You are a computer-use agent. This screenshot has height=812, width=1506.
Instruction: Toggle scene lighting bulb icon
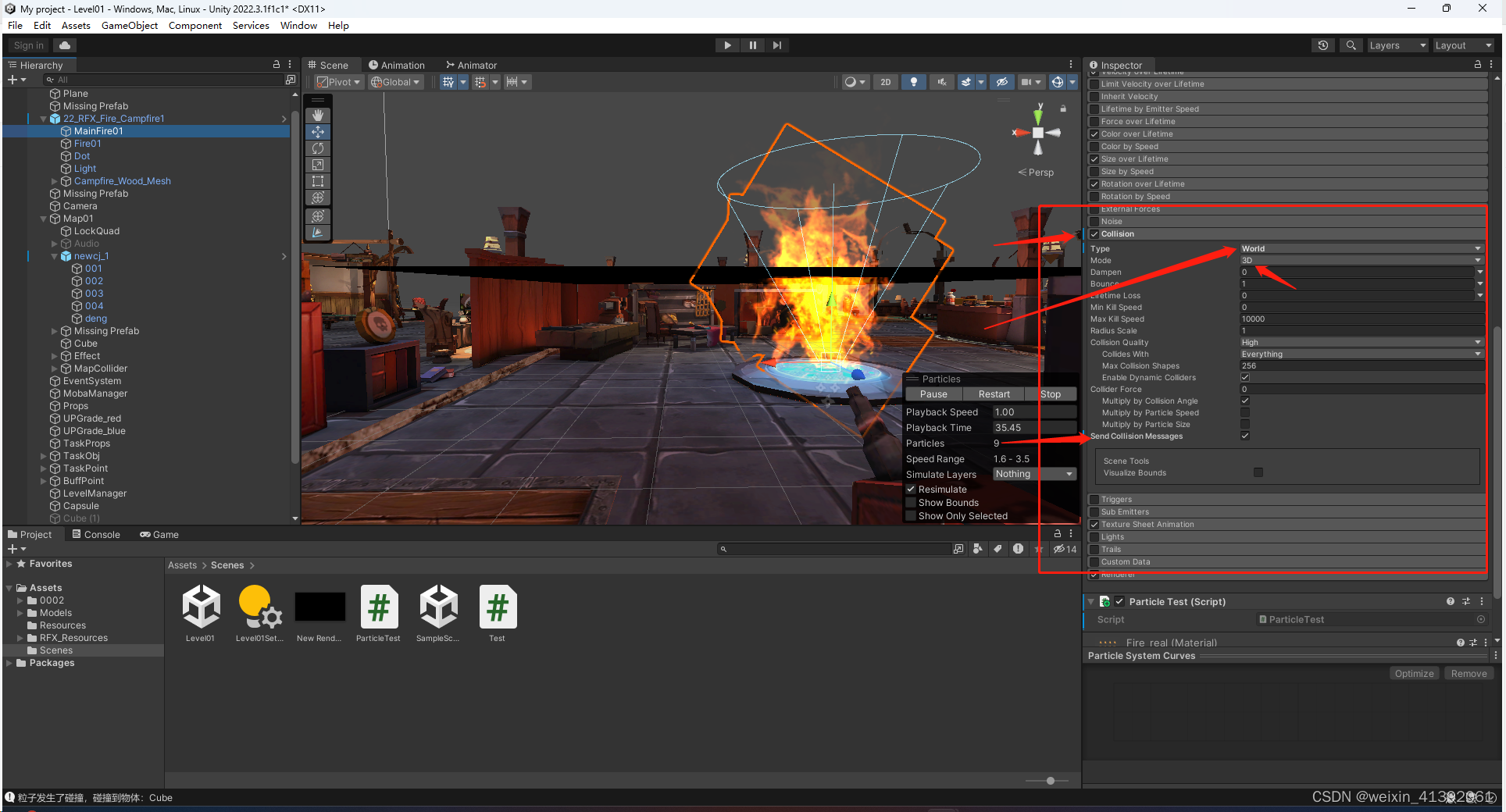[x=913, y=82]
